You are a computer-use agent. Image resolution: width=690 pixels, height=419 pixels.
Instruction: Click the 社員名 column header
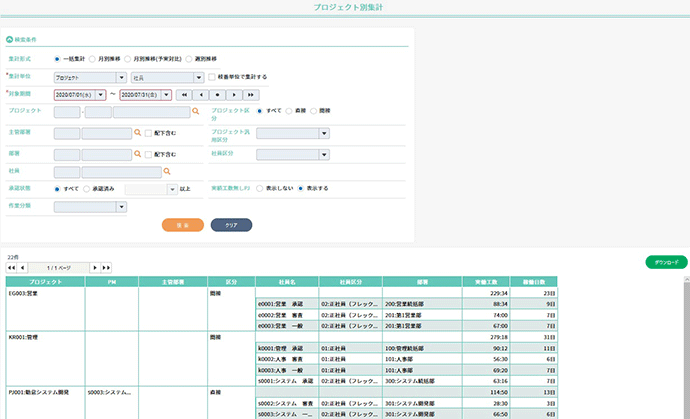tap(286, 282)
